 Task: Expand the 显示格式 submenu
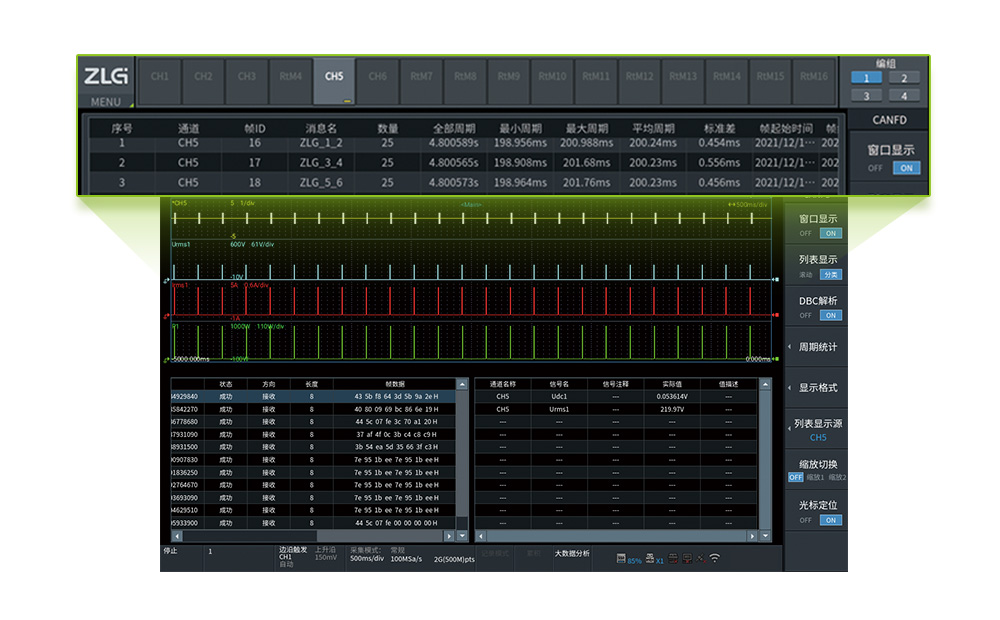click(816, 388)
